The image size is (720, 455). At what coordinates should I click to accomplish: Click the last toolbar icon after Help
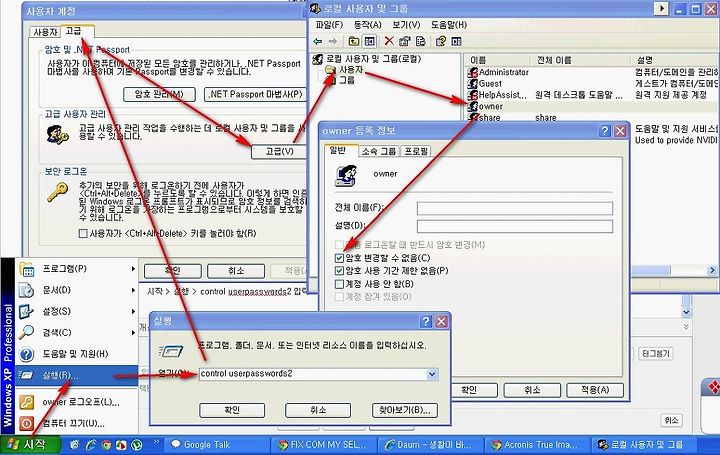click(x=456, y=41)
